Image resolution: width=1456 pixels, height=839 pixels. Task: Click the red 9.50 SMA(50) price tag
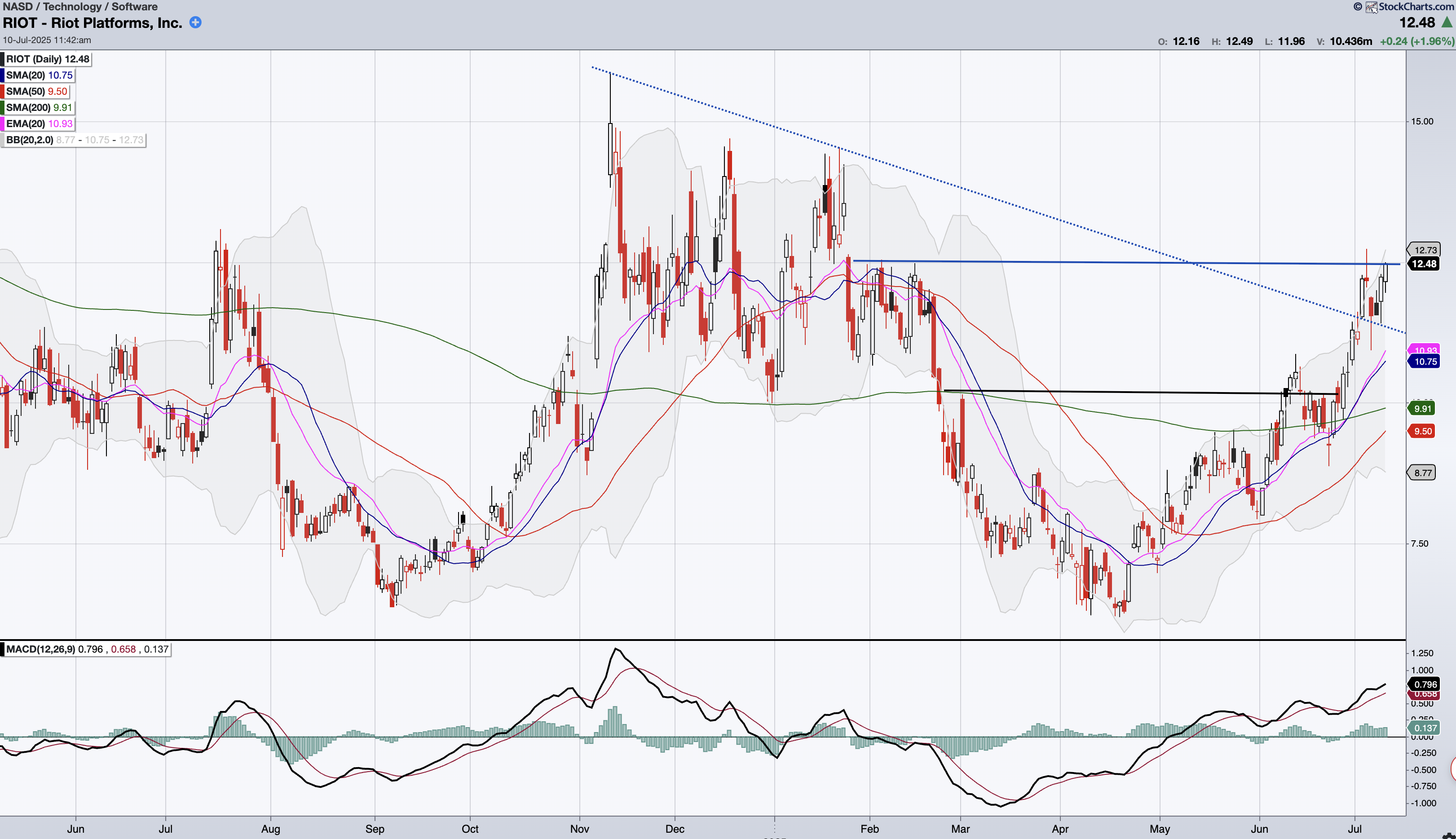coord(1422,431)
